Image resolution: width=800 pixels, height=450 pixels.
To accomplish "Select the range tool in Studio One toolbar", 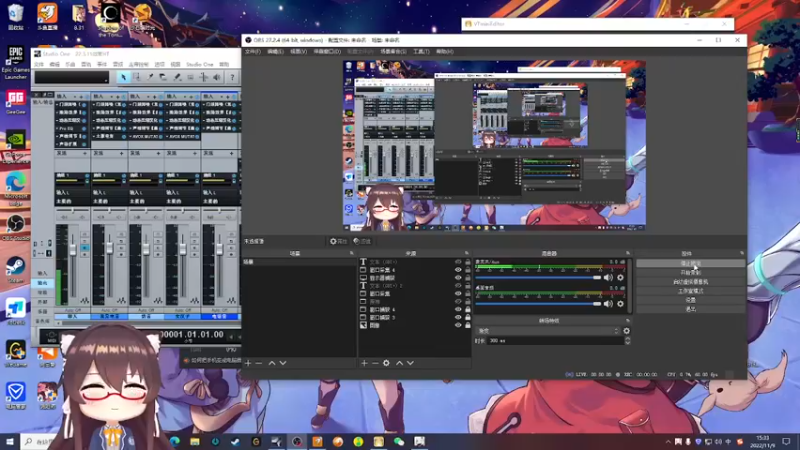I will point(137,77).
